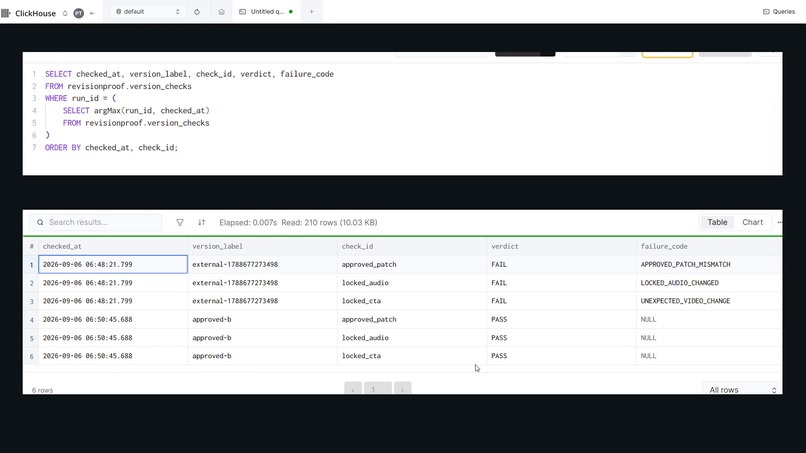Open the Queries panel
806x453 pixels.
(x=779, y=11)
